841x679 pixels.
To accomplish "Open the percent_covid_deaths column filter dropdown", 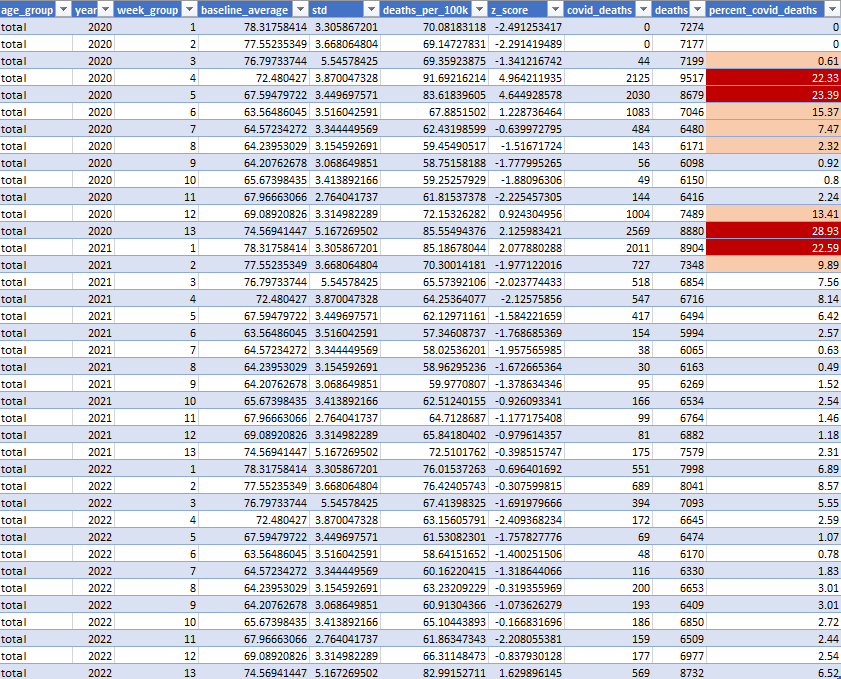I will click(x=832, y=10).
